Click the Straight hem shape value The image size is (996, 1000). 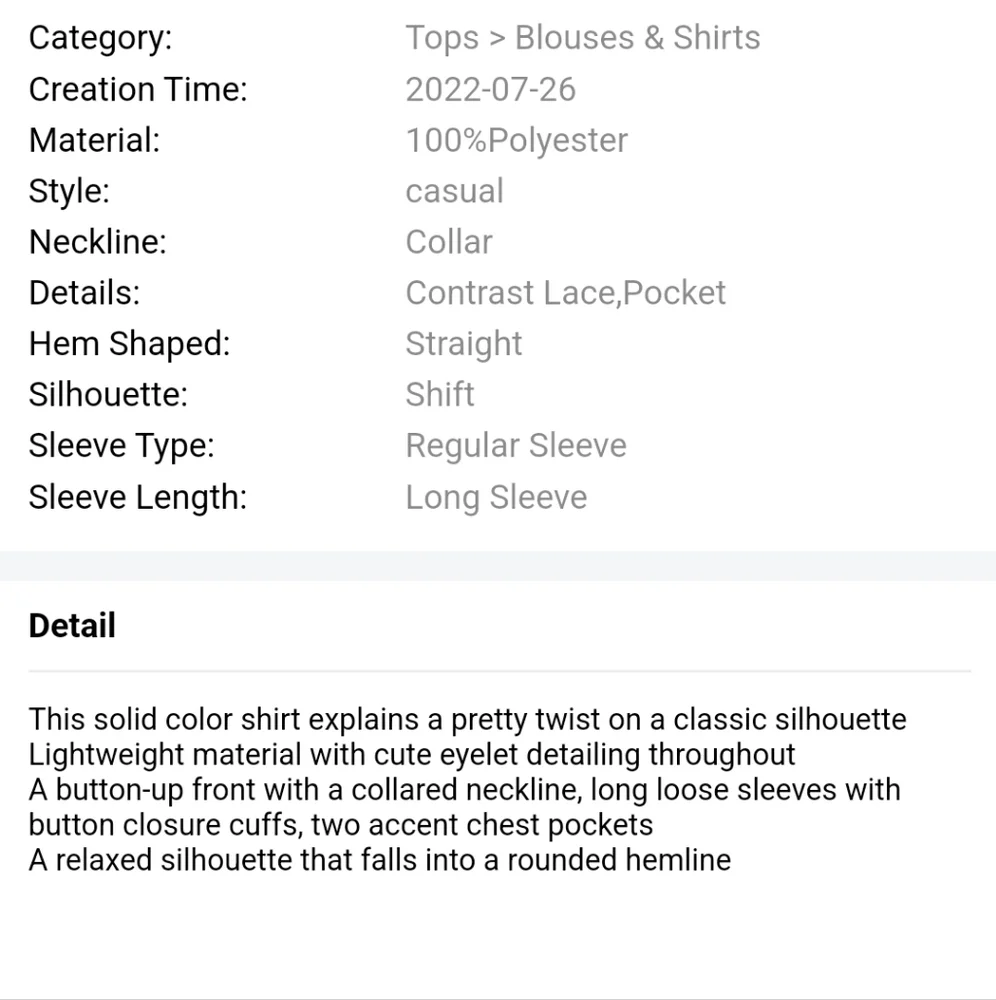464,344
